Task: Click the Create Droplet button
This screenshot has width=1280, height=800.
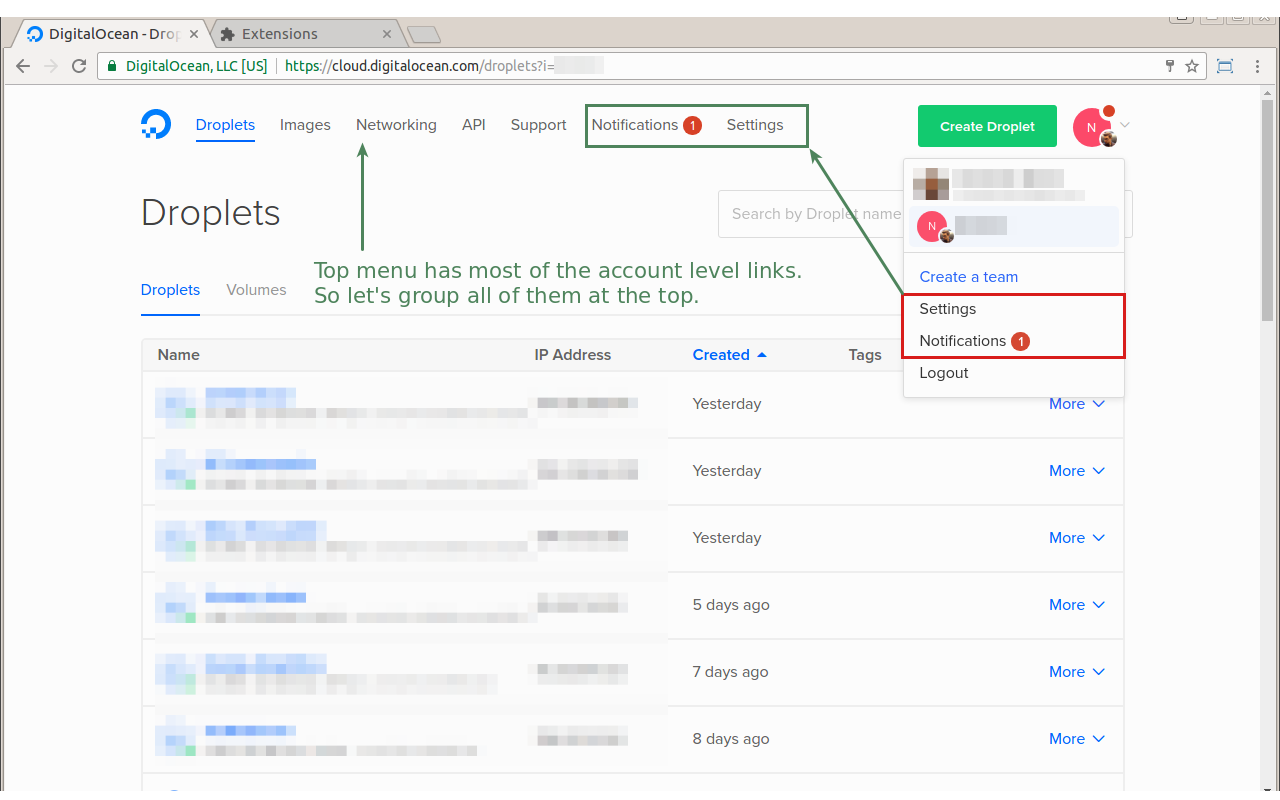Action: [987, 126]
